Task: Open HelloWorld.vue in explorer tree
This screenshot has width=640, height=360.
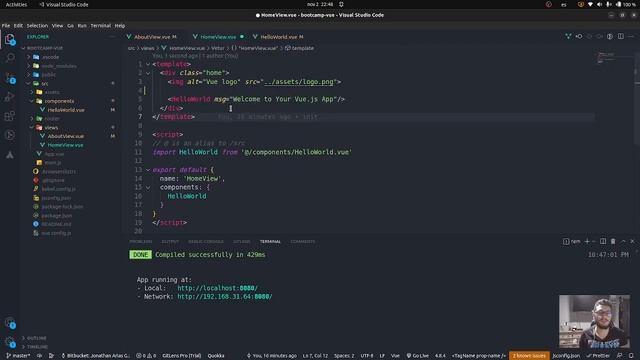Action: point(66,110)
